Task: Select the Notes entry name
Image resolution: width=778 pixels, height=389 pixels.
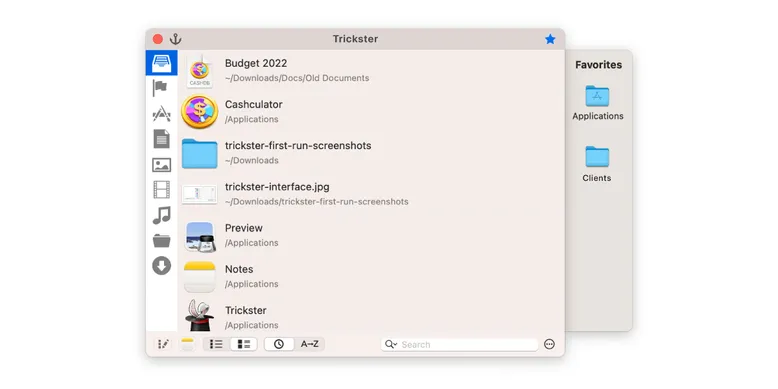Action: pyautogui.click(x=239, y=269)
